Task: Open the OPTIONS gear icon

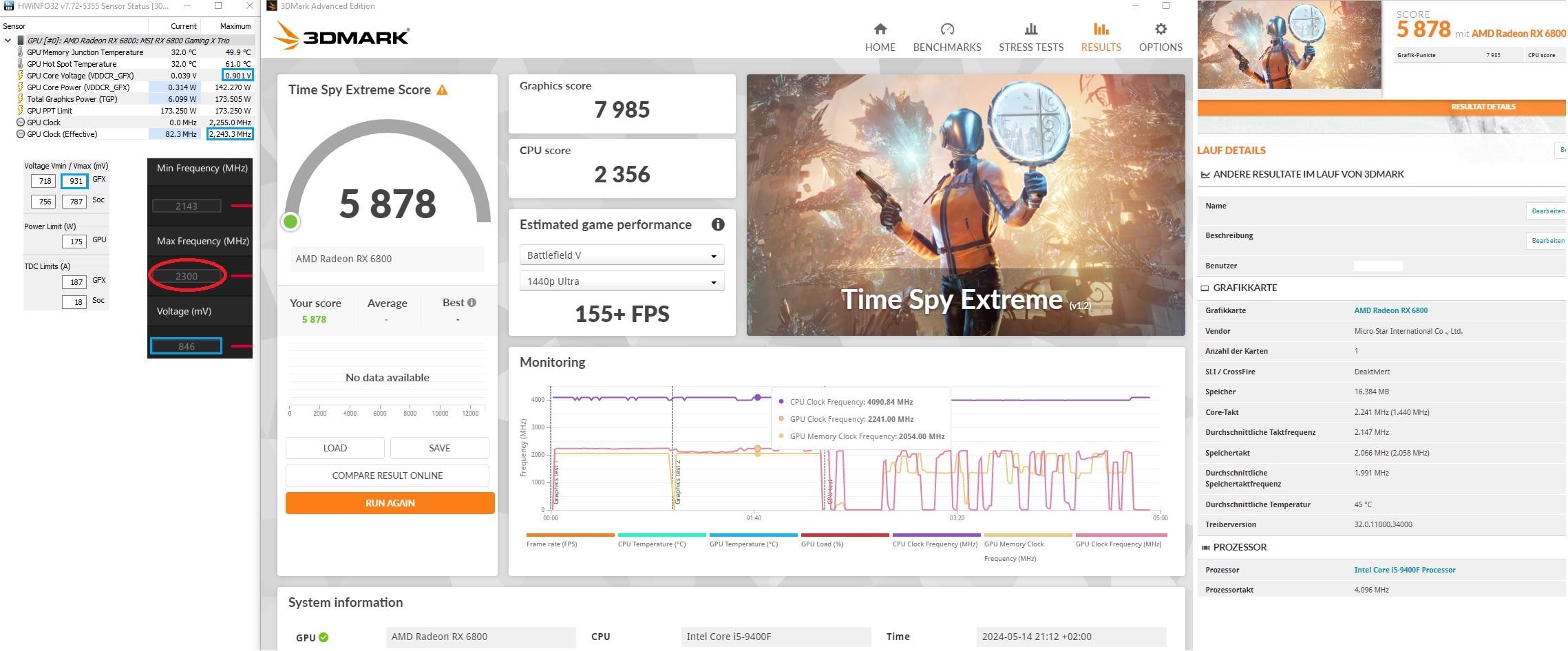Action: pyautogui.click(x=1161, y=29)
